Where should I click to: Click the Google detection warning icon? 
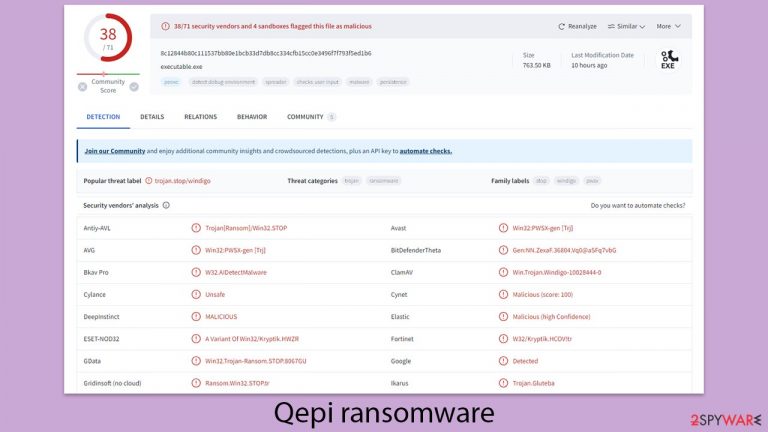(x=503, y=361)
